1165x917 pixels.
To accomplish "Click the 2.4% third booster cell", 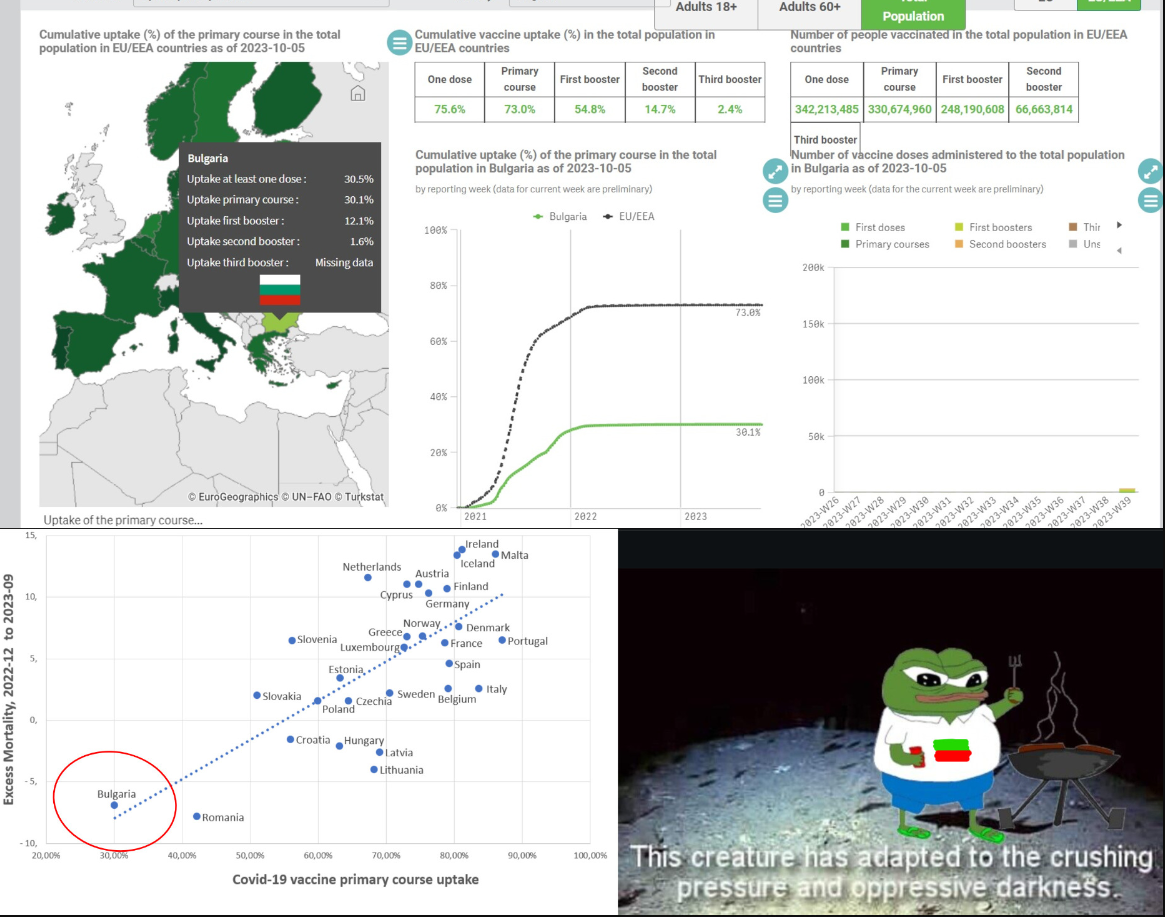I will pyautogui.click(x=730, y=109).
